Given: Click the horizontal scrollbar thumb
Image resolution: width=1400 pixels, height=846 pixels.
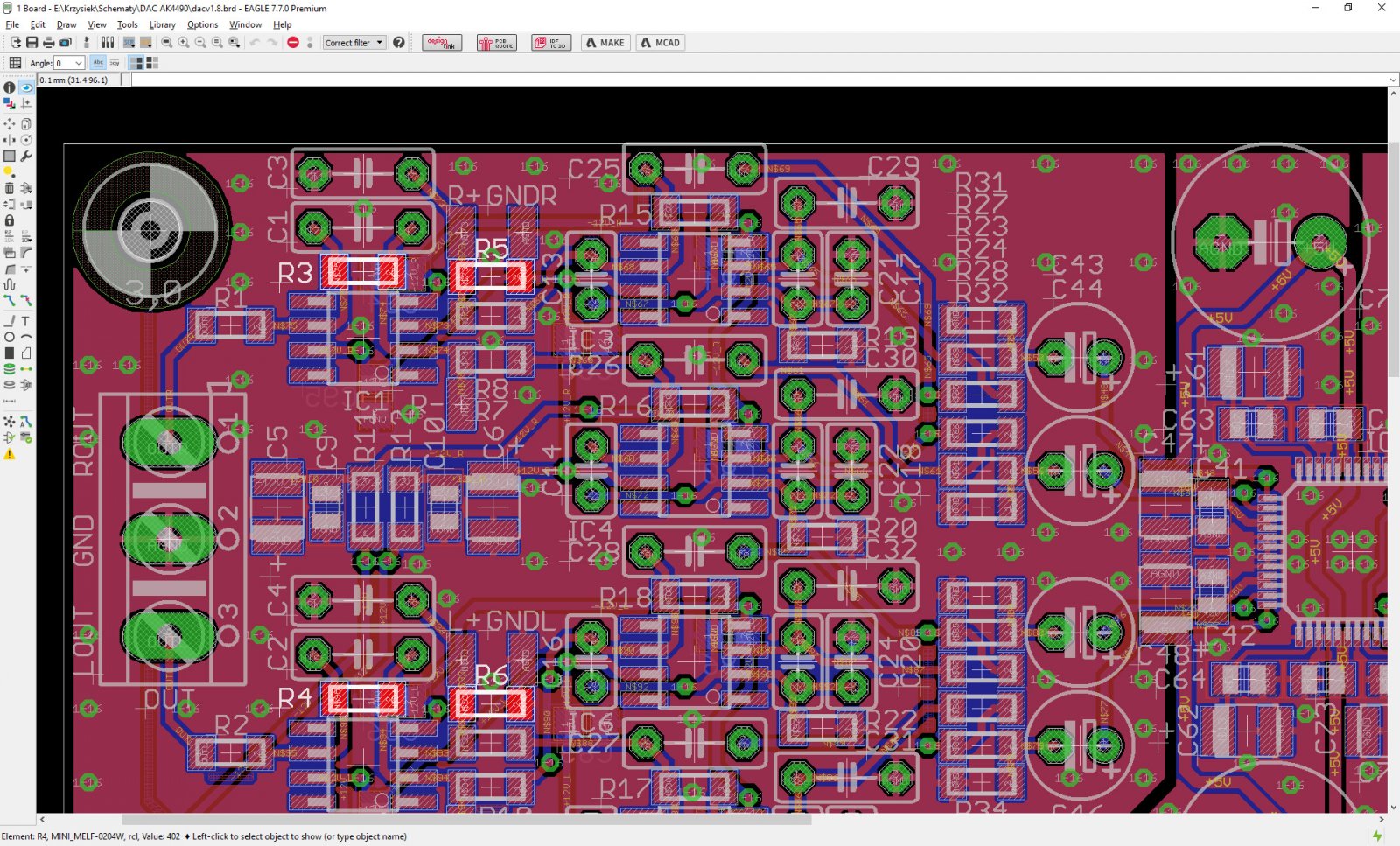Looking at the screenshot, I should tap(466, 820).
